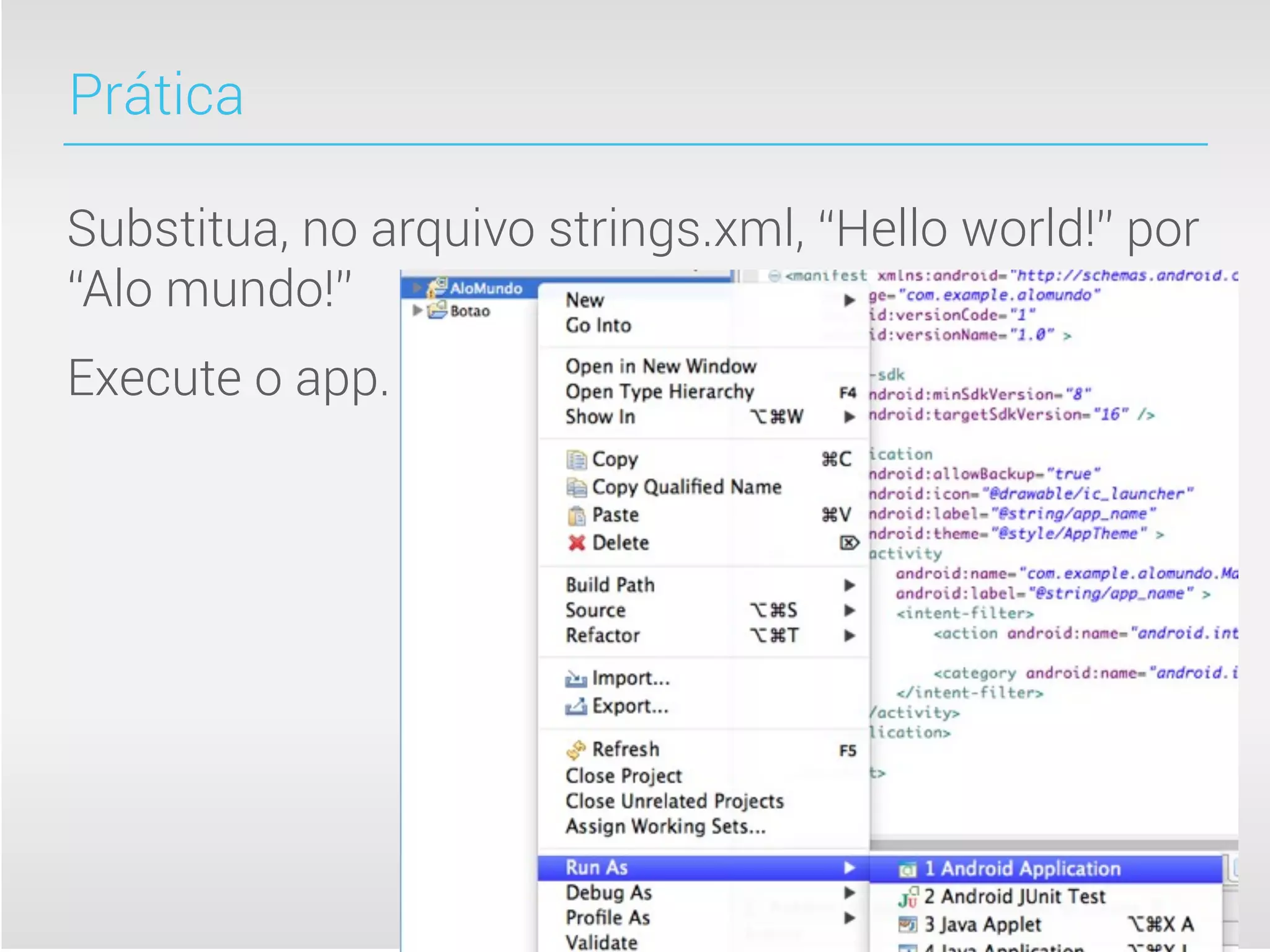The width and height of the screenshot is (1270, 952).
Task: Click the android:allowBackup="true" line
Action: 985,474
